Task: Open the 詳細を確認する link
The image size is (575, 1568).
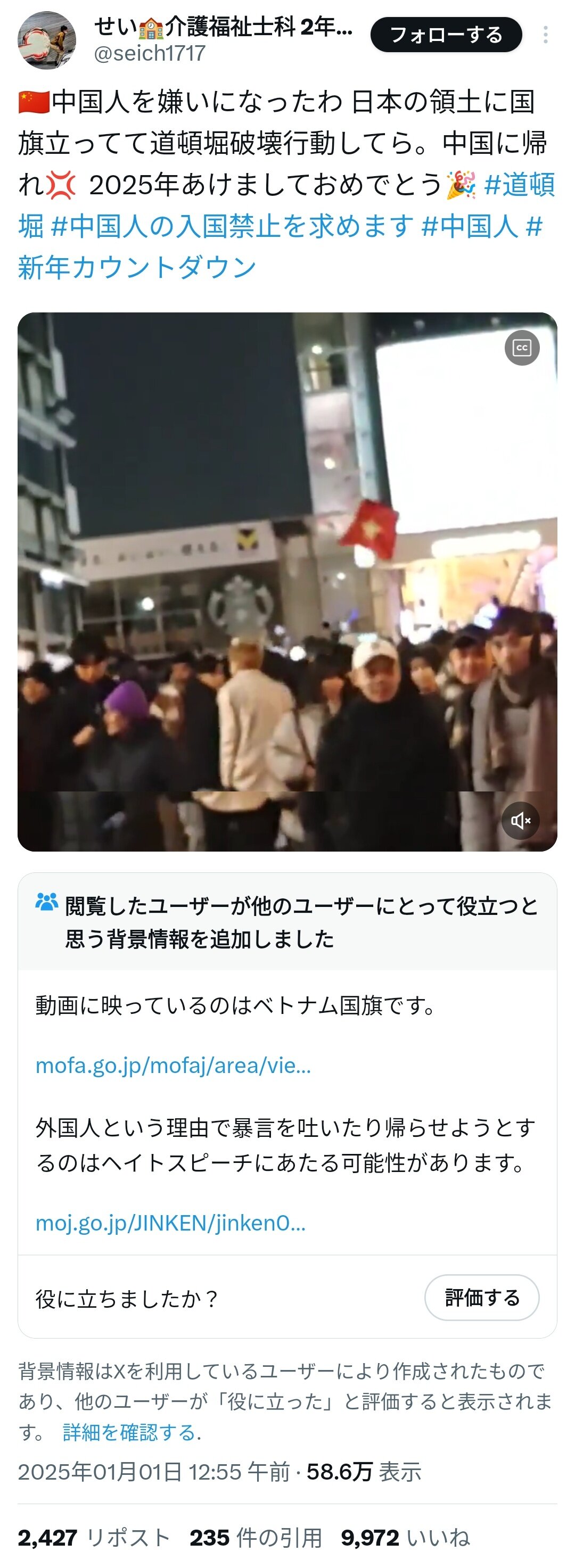Action: pyautogui.click(x=129, y=1432)
